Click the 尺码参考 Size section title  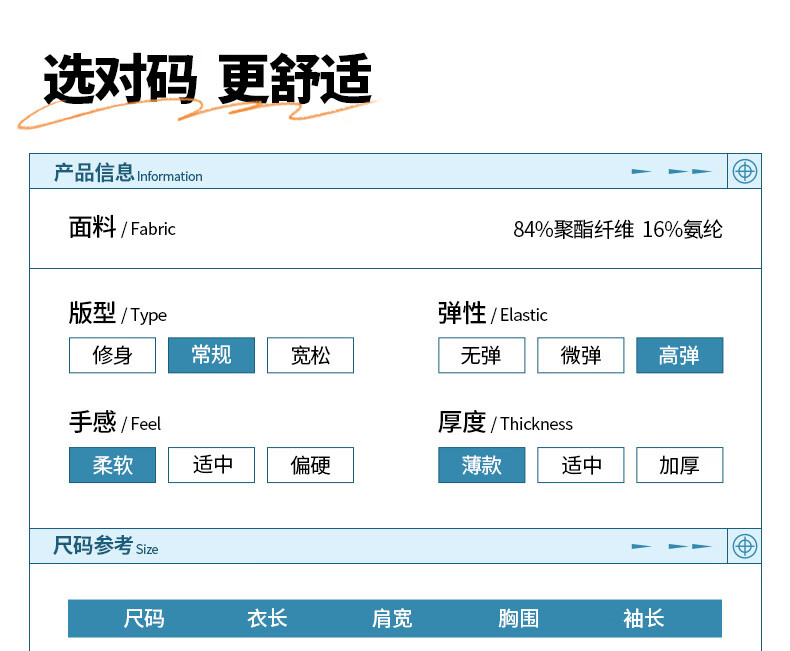[x=106, y=546]
